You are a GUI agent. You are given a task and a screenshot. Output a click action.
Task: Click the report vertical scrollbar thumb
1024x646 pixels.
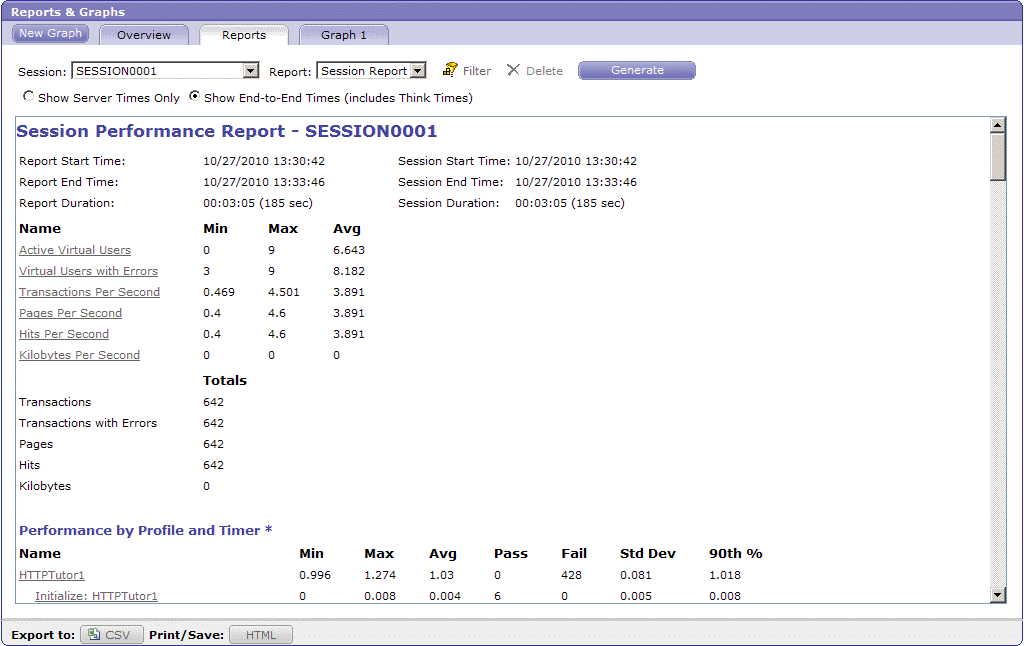click(x=997, y=156)
